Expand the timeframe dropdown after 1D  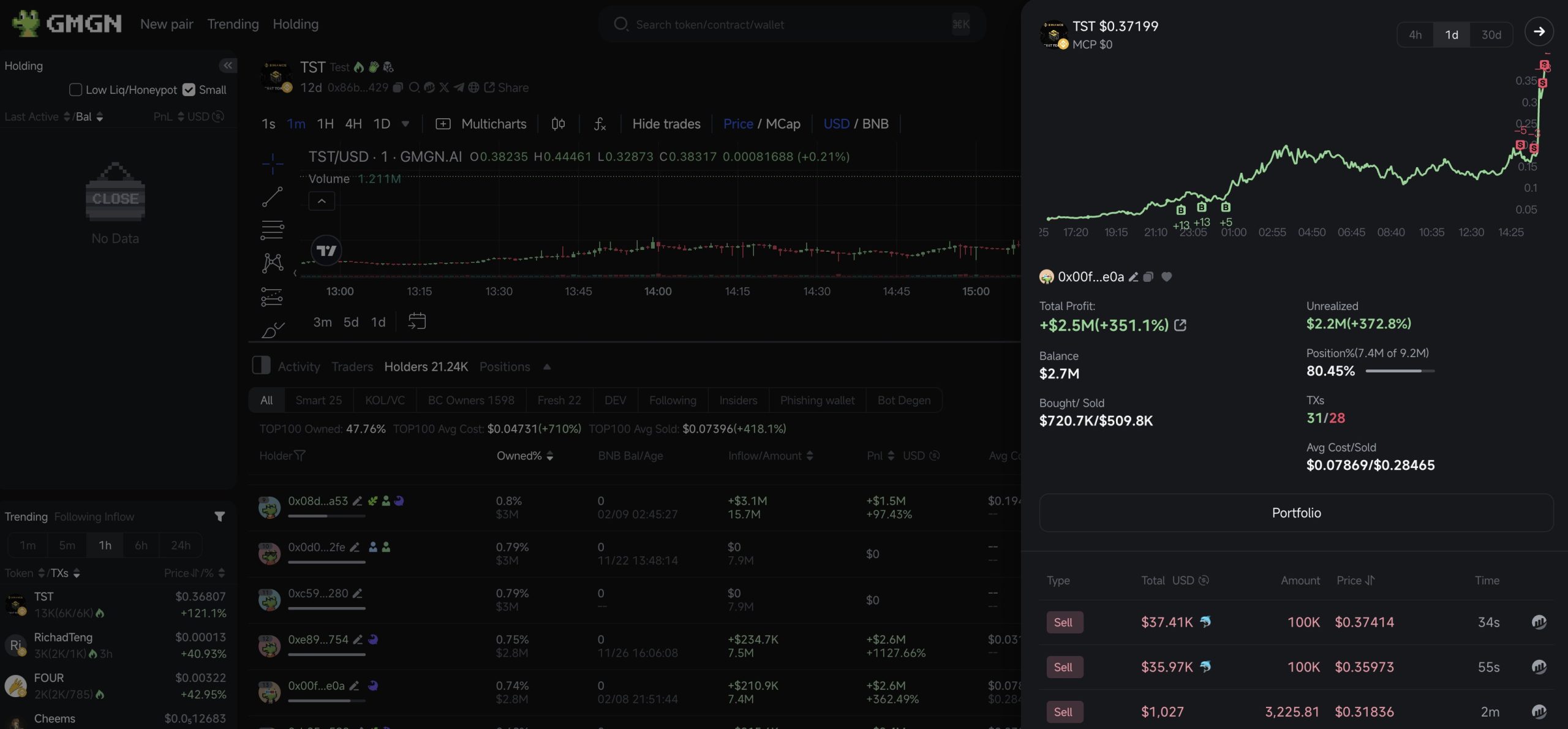click(x=405, y=124)
